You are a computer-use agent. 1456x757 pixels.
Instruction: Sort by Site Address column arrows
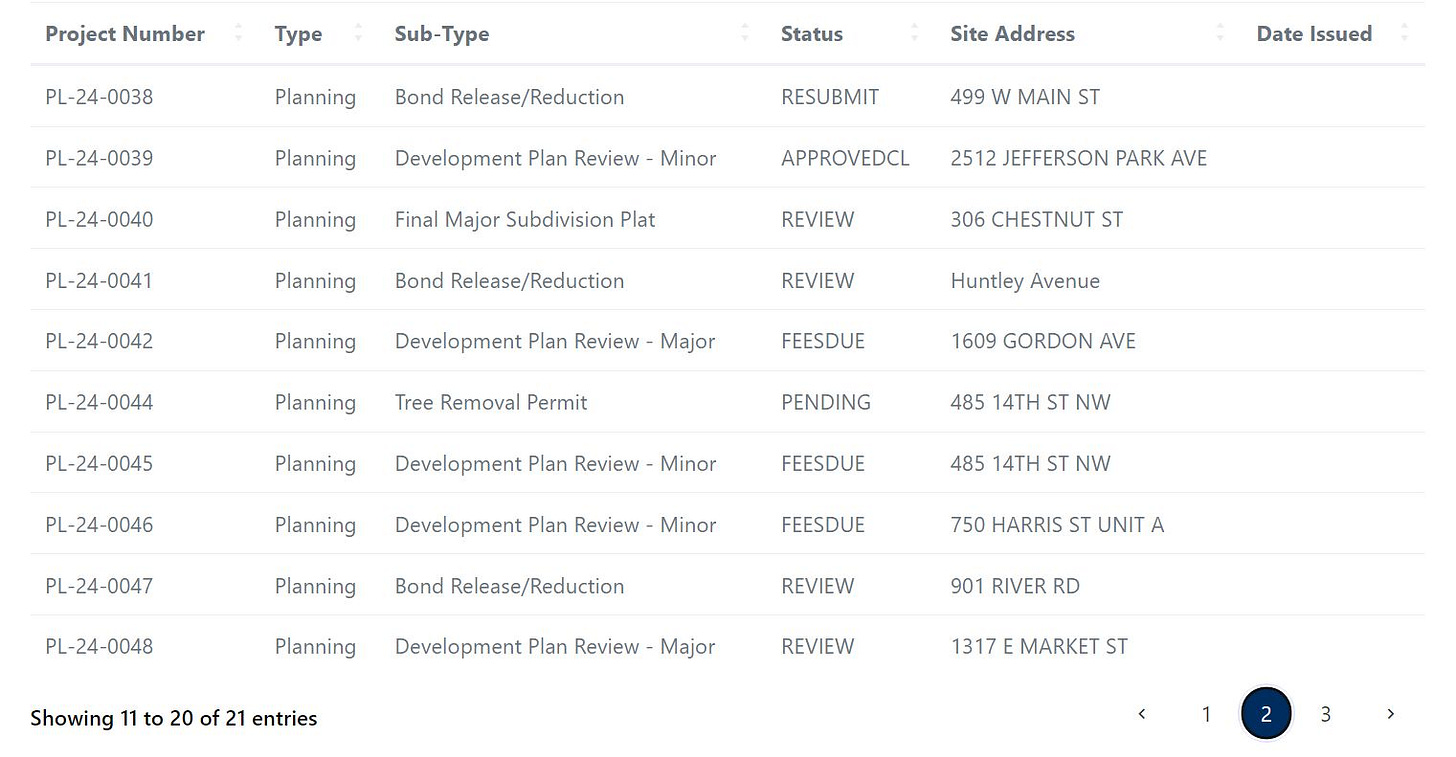[1220, 34]
